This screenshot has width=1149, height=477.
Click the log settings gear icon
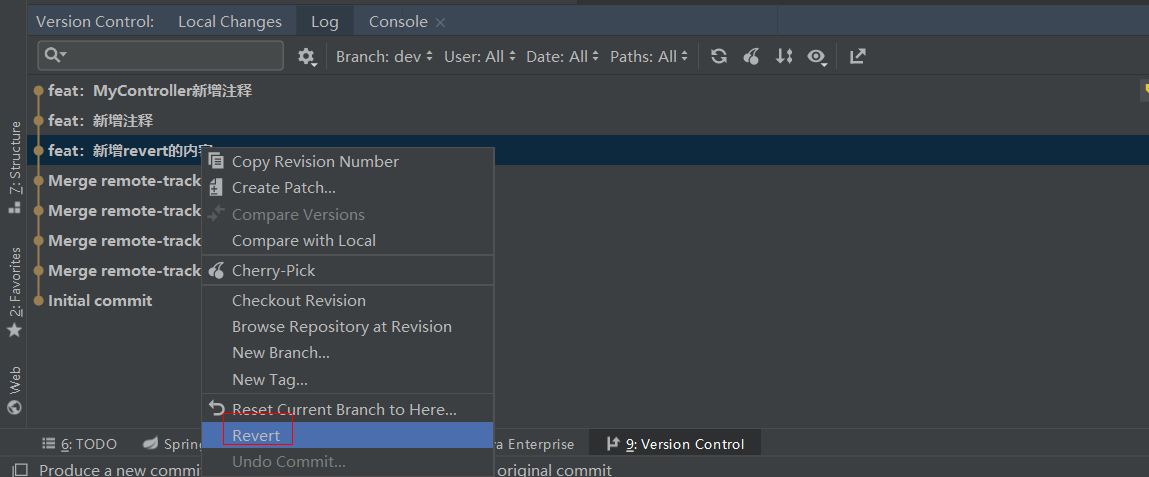(307, 57)
